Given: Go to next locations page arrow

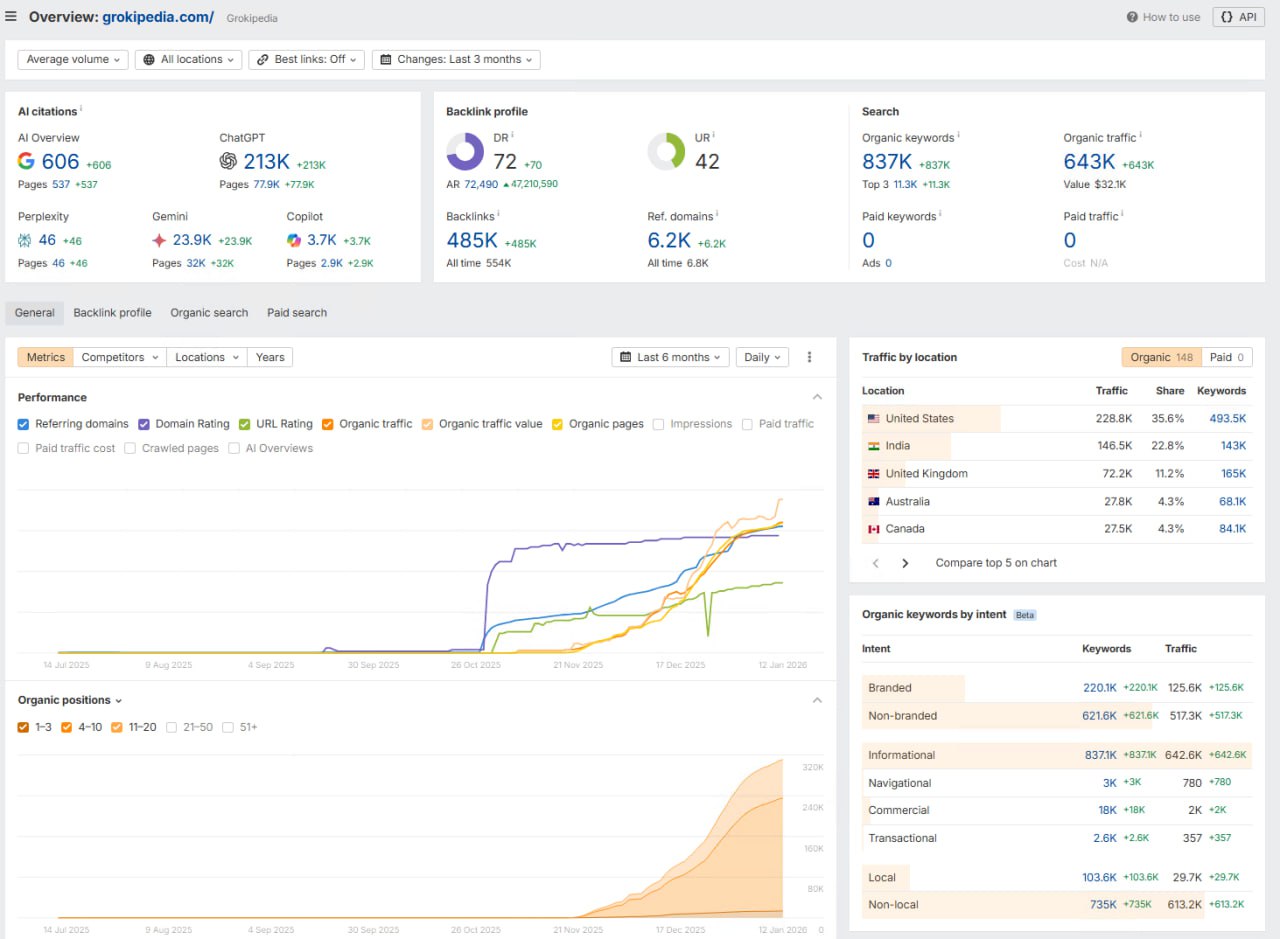Looking at the screenshot, I should [x=905, y=563].
